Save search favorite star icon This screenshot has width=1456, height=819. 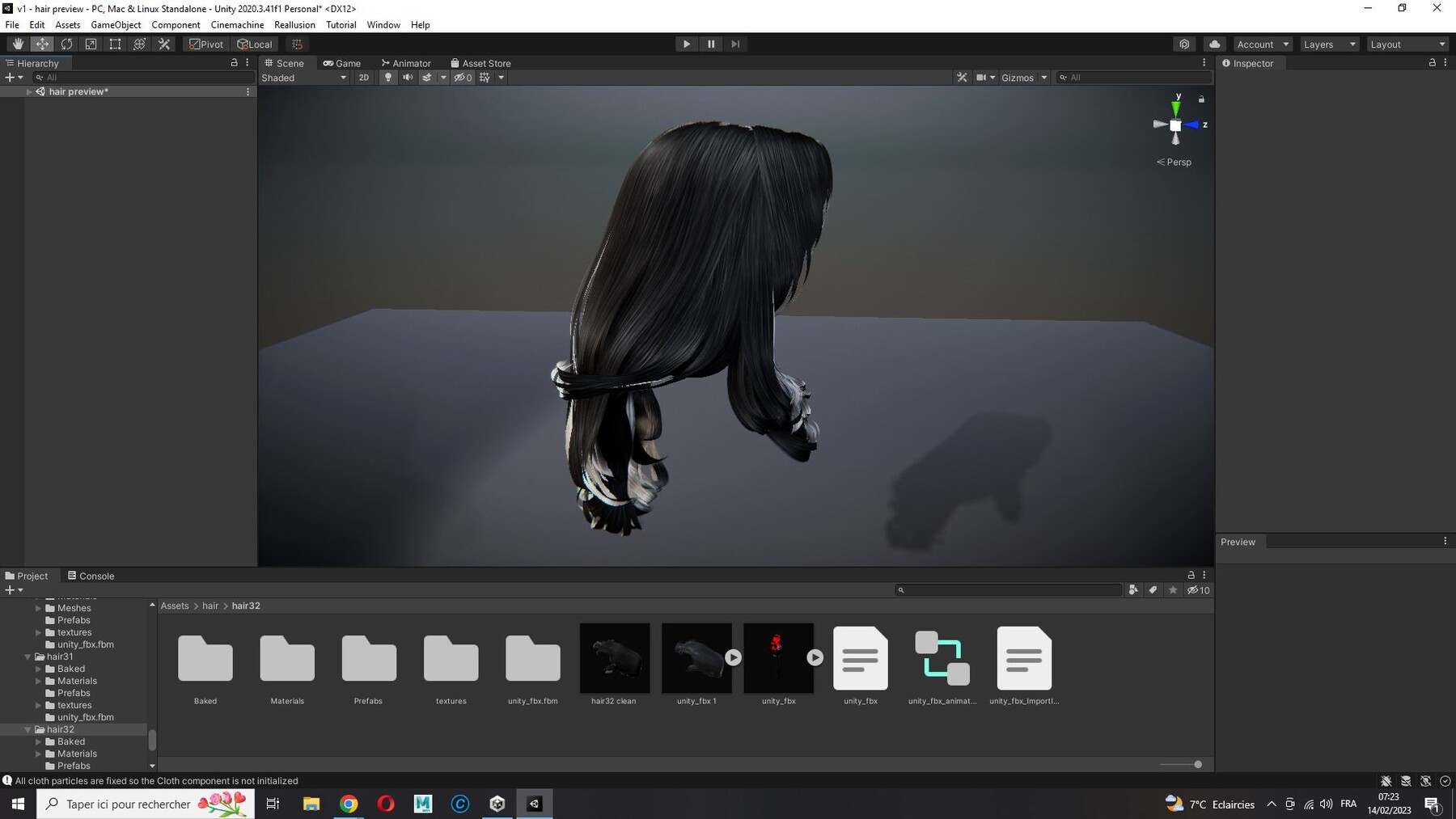[x=1173, y=590]
